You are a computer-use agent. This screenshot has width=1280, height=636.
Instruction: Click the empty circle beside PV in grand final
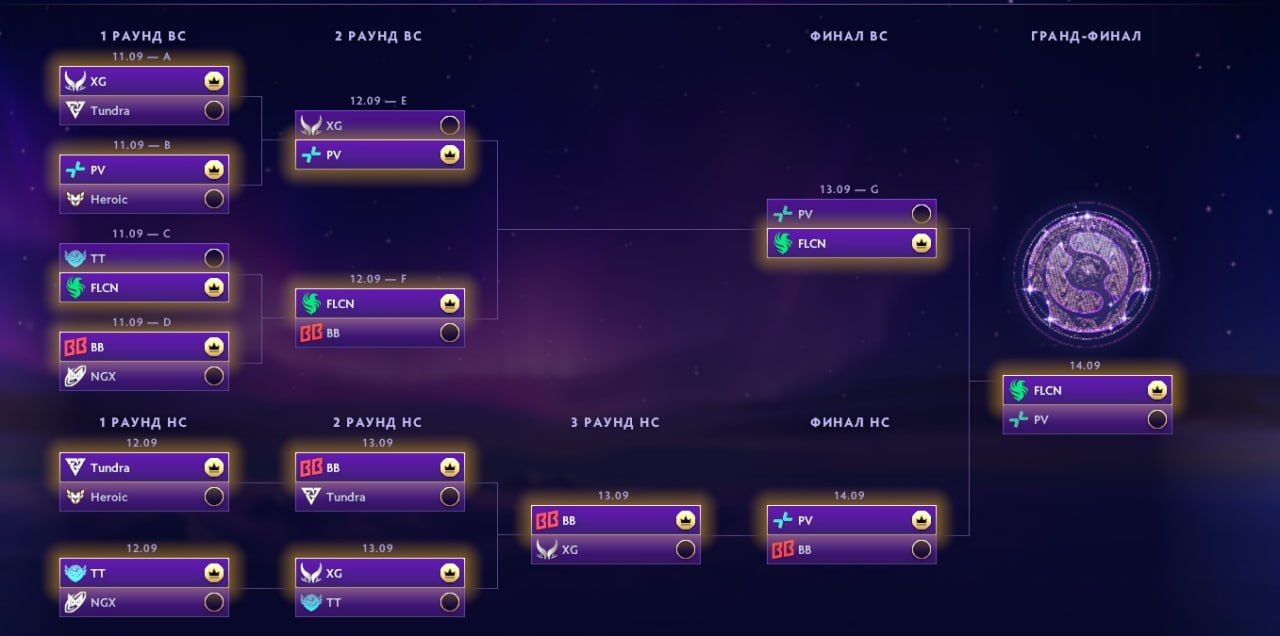click(x=1158, y=420)
